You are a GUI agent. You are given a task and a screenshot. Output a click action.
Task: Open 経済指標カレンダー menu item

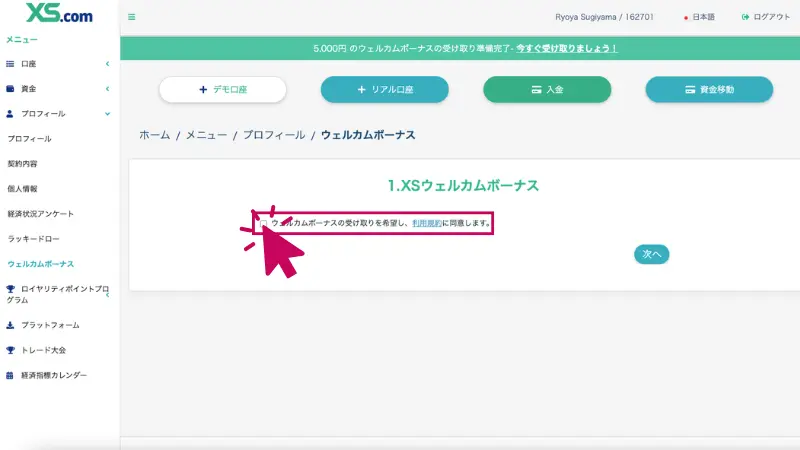pos(54,375)
